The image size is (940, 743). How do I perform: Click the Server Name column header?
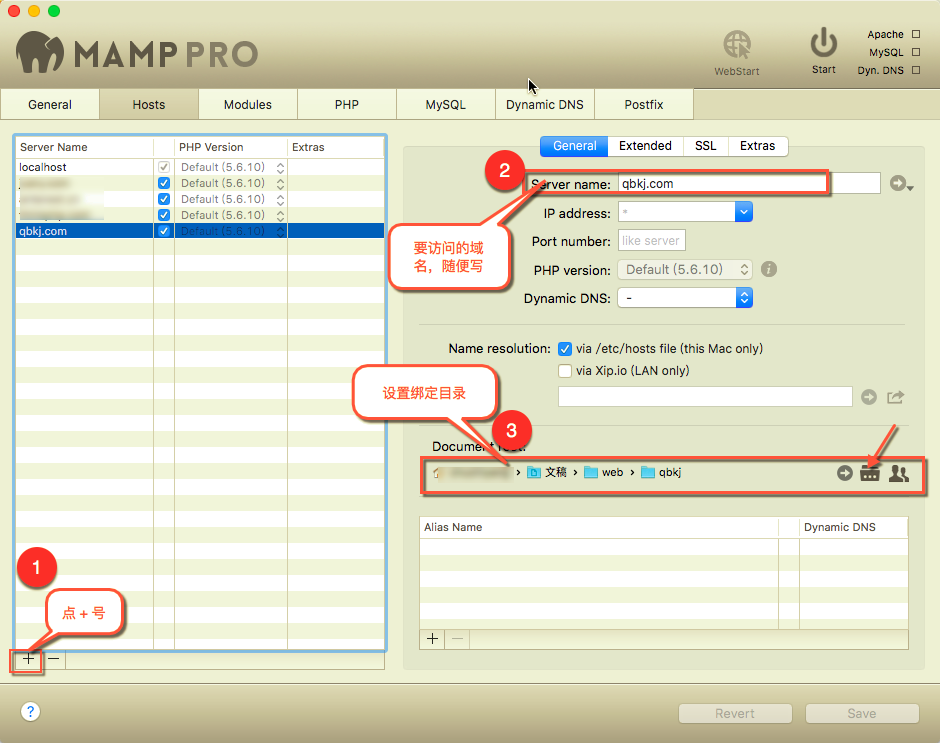point(85,147)
